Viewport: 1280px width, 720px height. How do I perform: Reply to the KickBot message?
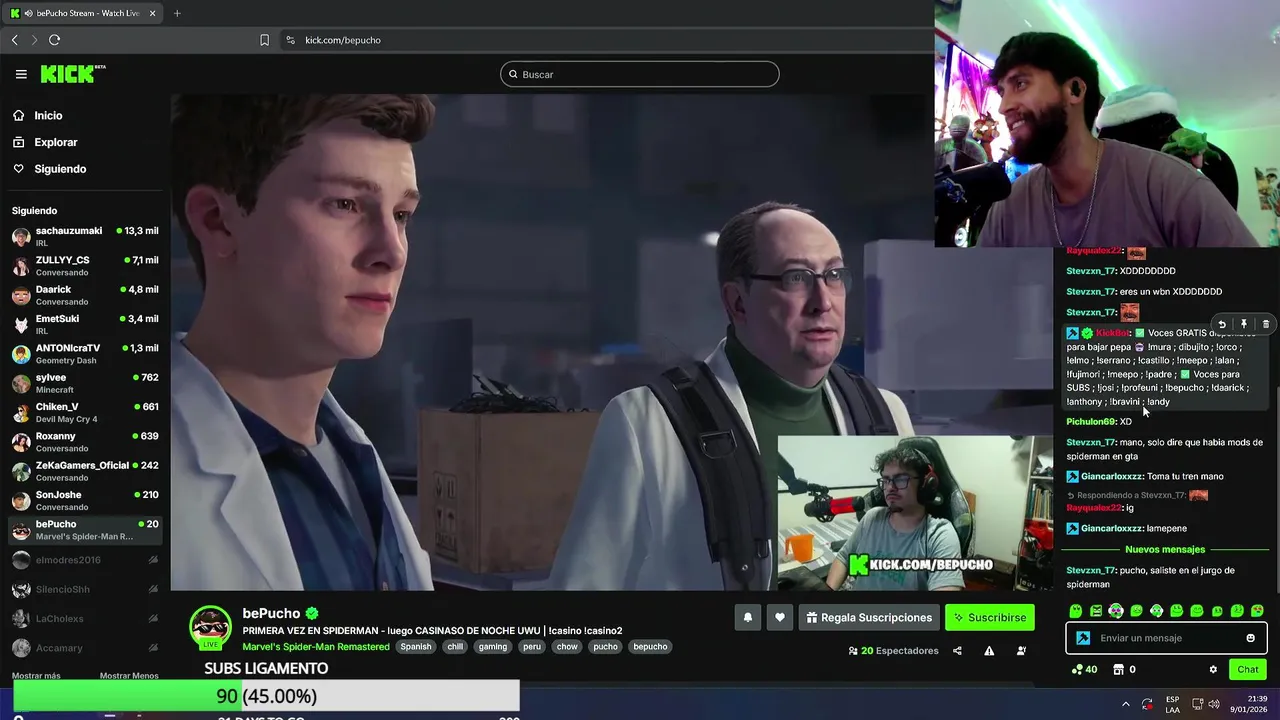[1222, 324]
